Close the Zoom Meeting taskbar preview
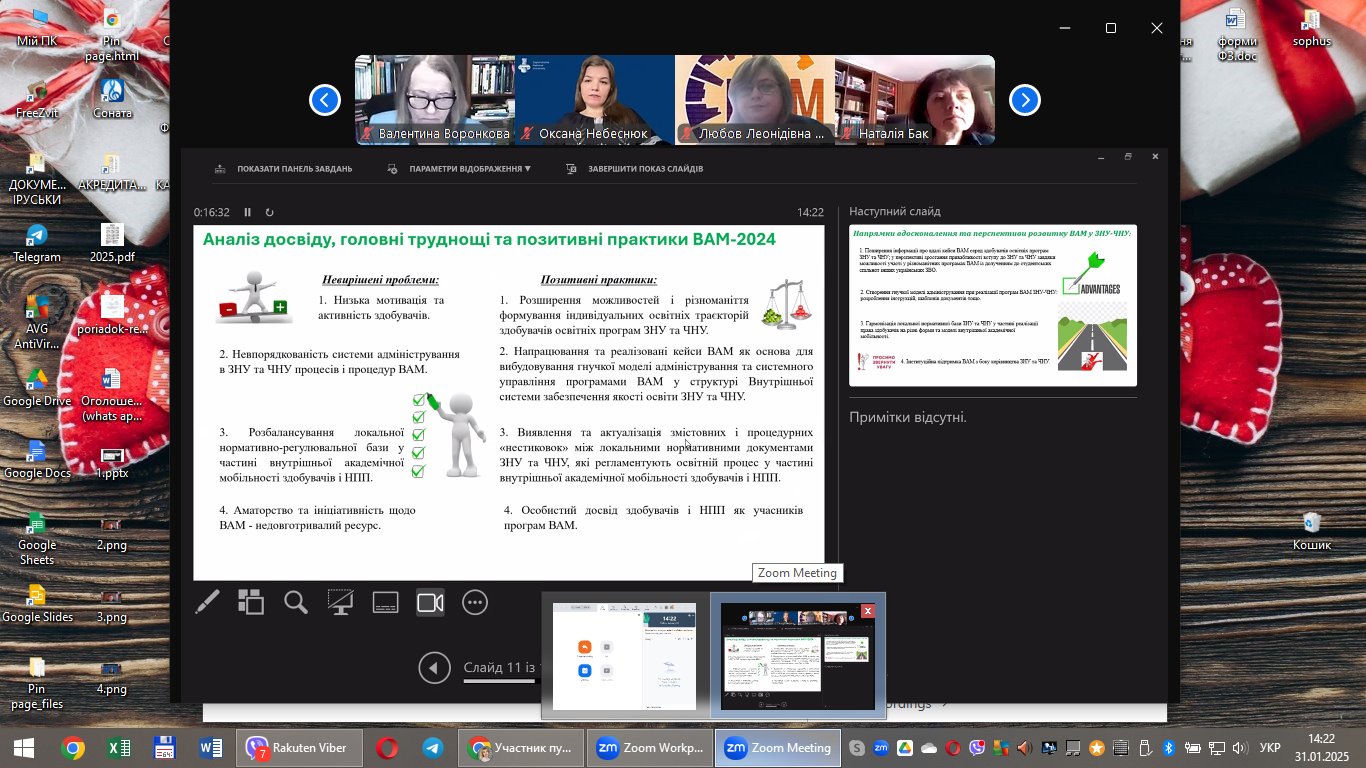 tap(868, 610)
